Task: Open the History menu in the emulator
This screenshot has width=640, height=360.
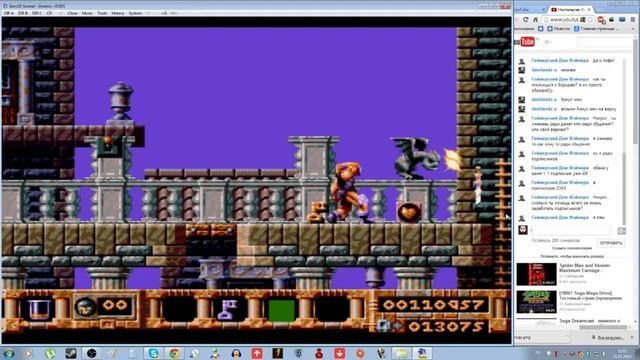Action: pos(118,13)
